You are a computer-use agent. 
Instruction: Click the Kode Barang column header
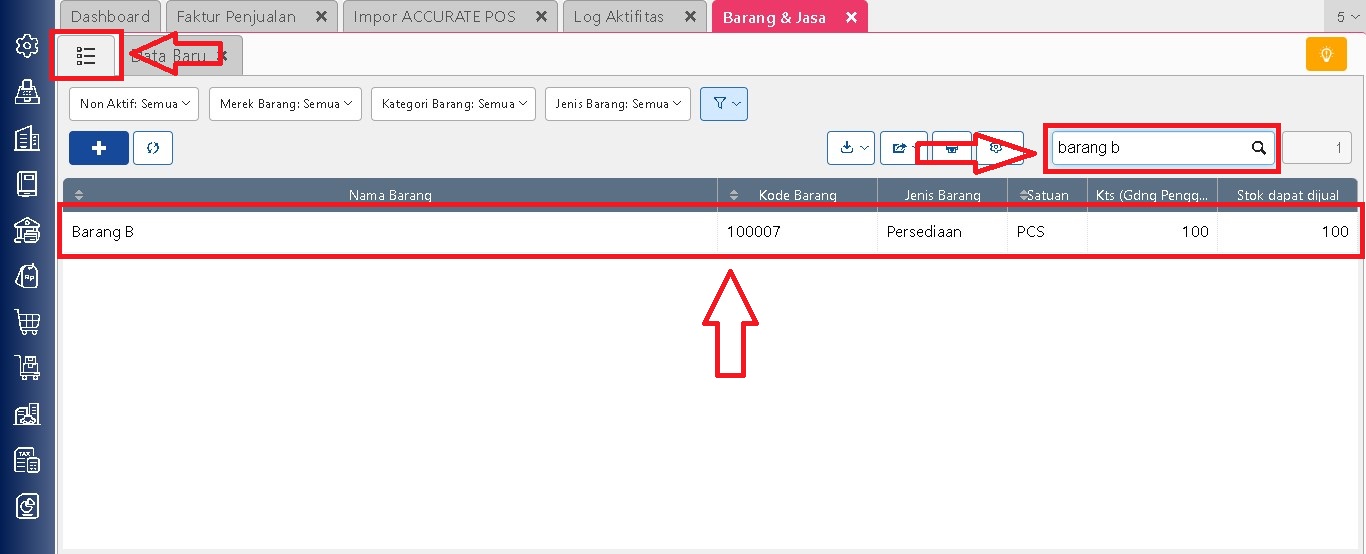pos(797,195)
